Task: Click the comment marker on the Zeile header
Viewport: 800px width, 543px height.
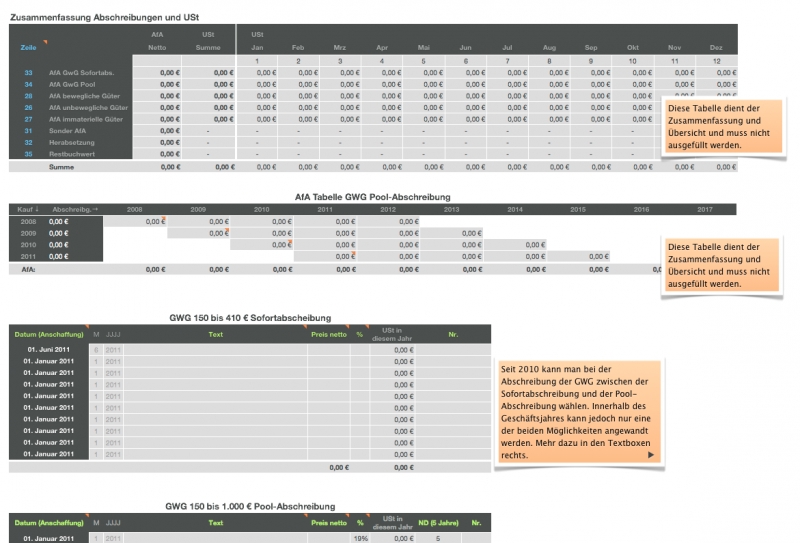Action: [x=45, y=40]
